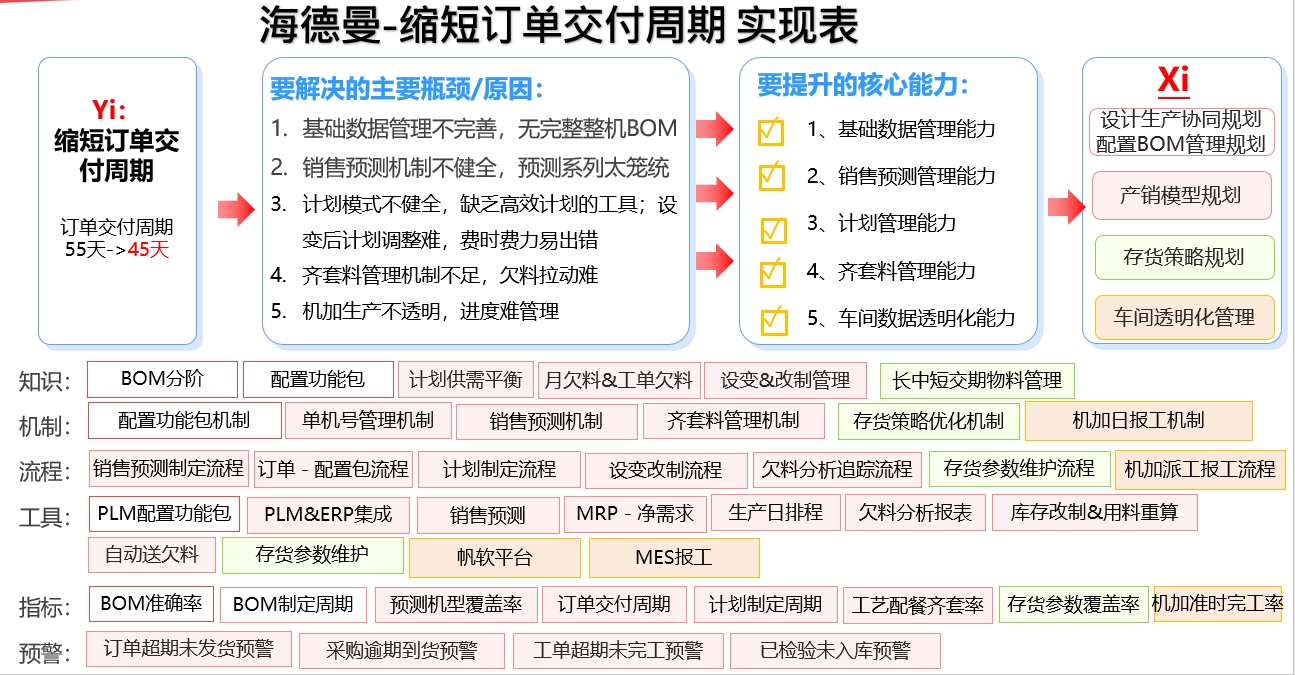Click the green 存货策略规划 box
Viewport: 1295px width, 675px height.
[1184, 257]
